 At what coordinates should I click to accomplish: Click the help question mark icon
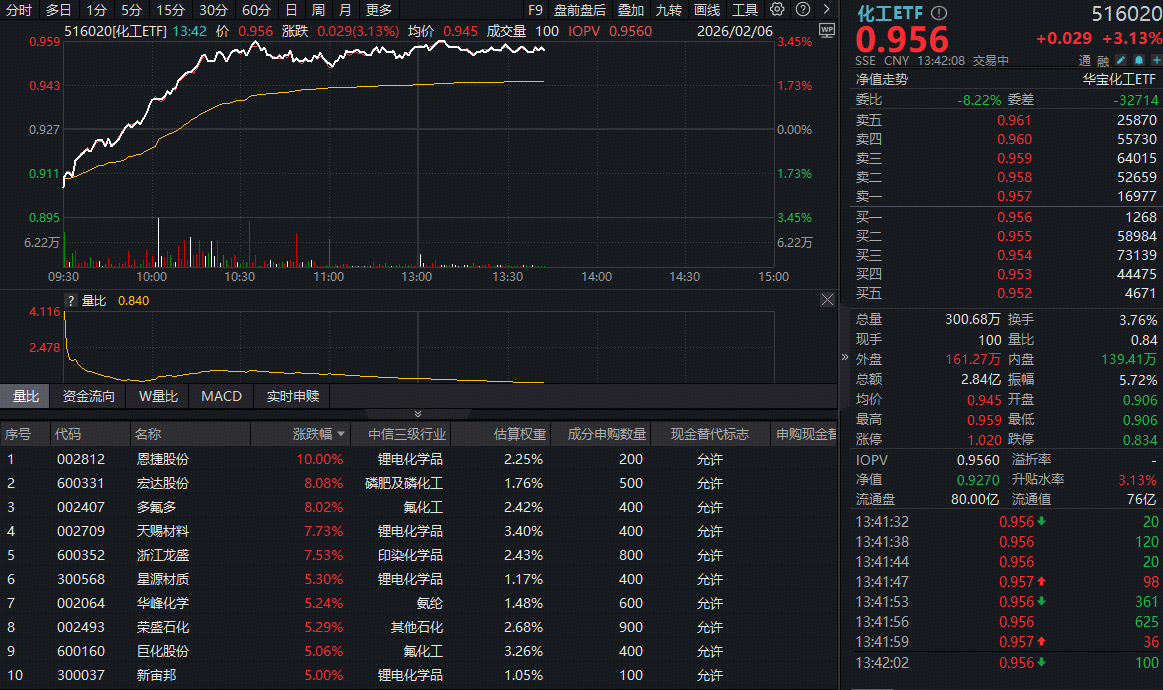[x=801, y=9]
